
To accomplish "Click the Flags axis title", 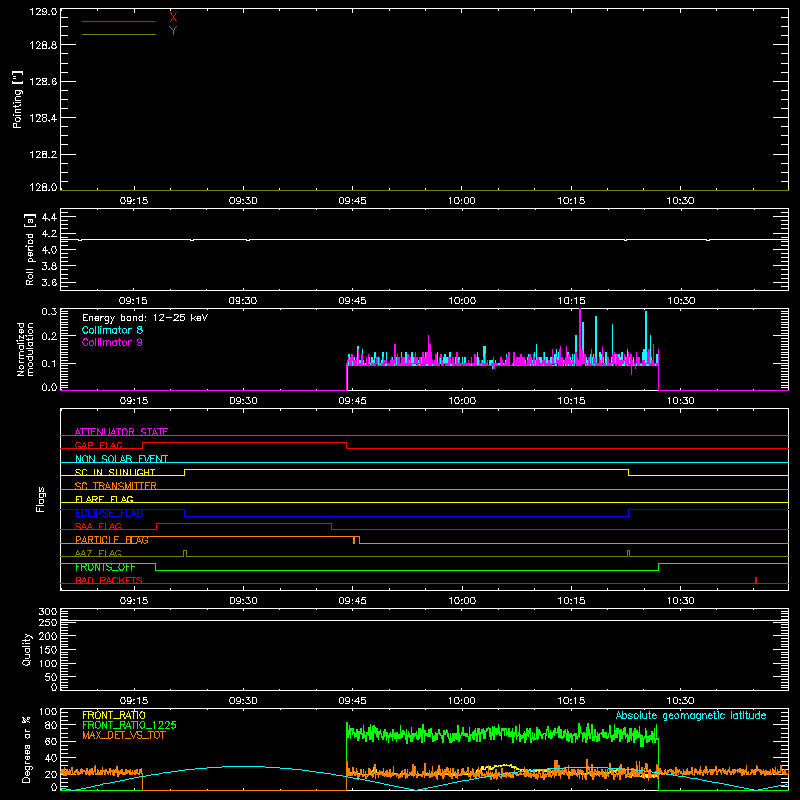I will [40, 499].
